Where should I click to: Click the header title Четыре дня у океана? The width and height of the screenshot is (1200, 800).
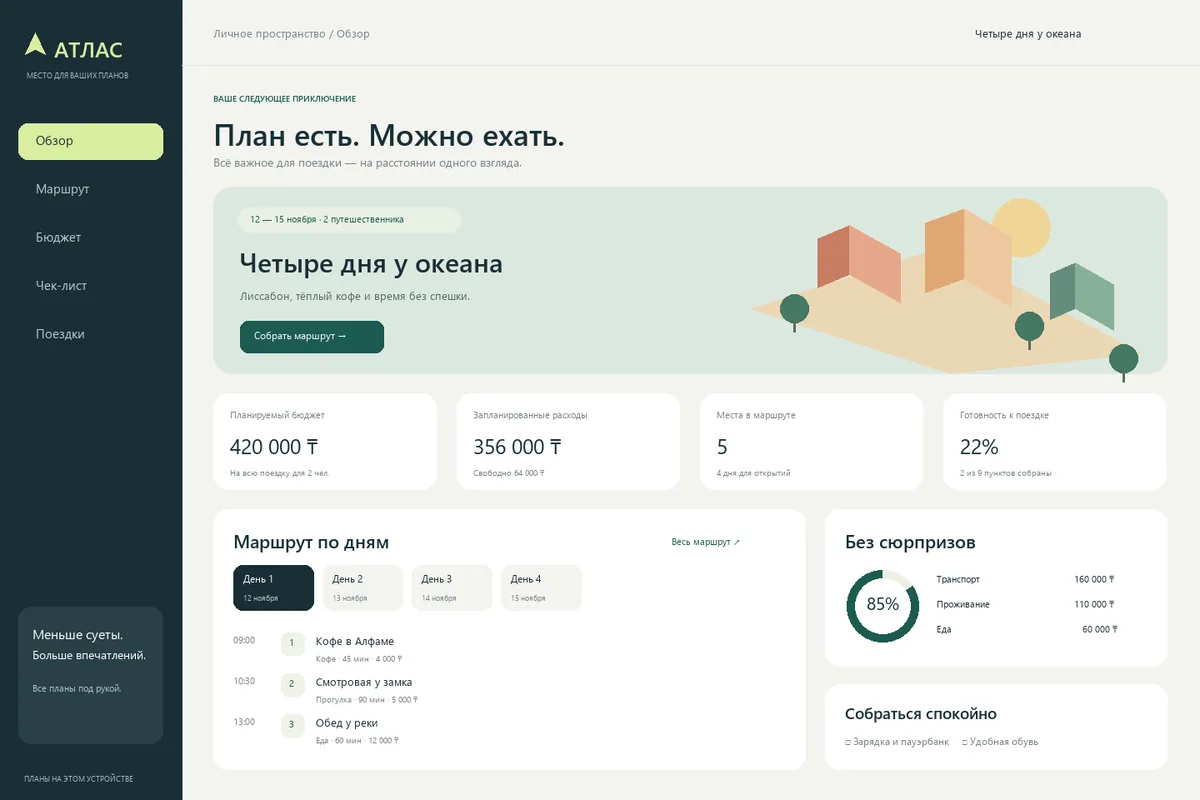tap(1028, 34)
